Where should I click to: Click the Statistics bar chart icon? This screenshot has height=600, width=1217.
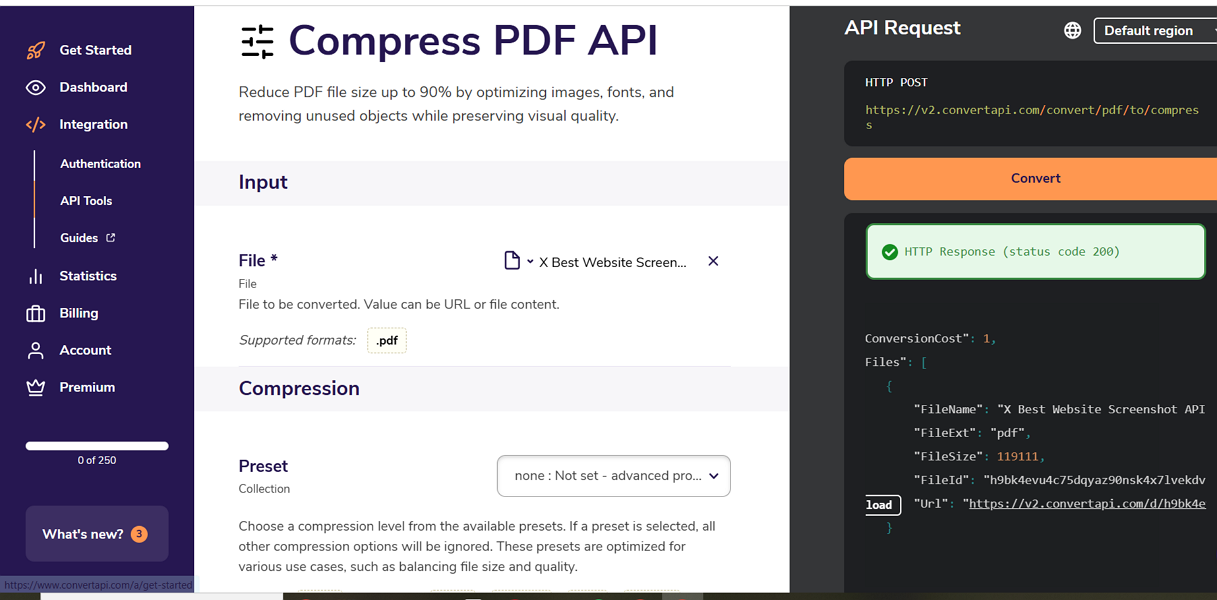36,276
